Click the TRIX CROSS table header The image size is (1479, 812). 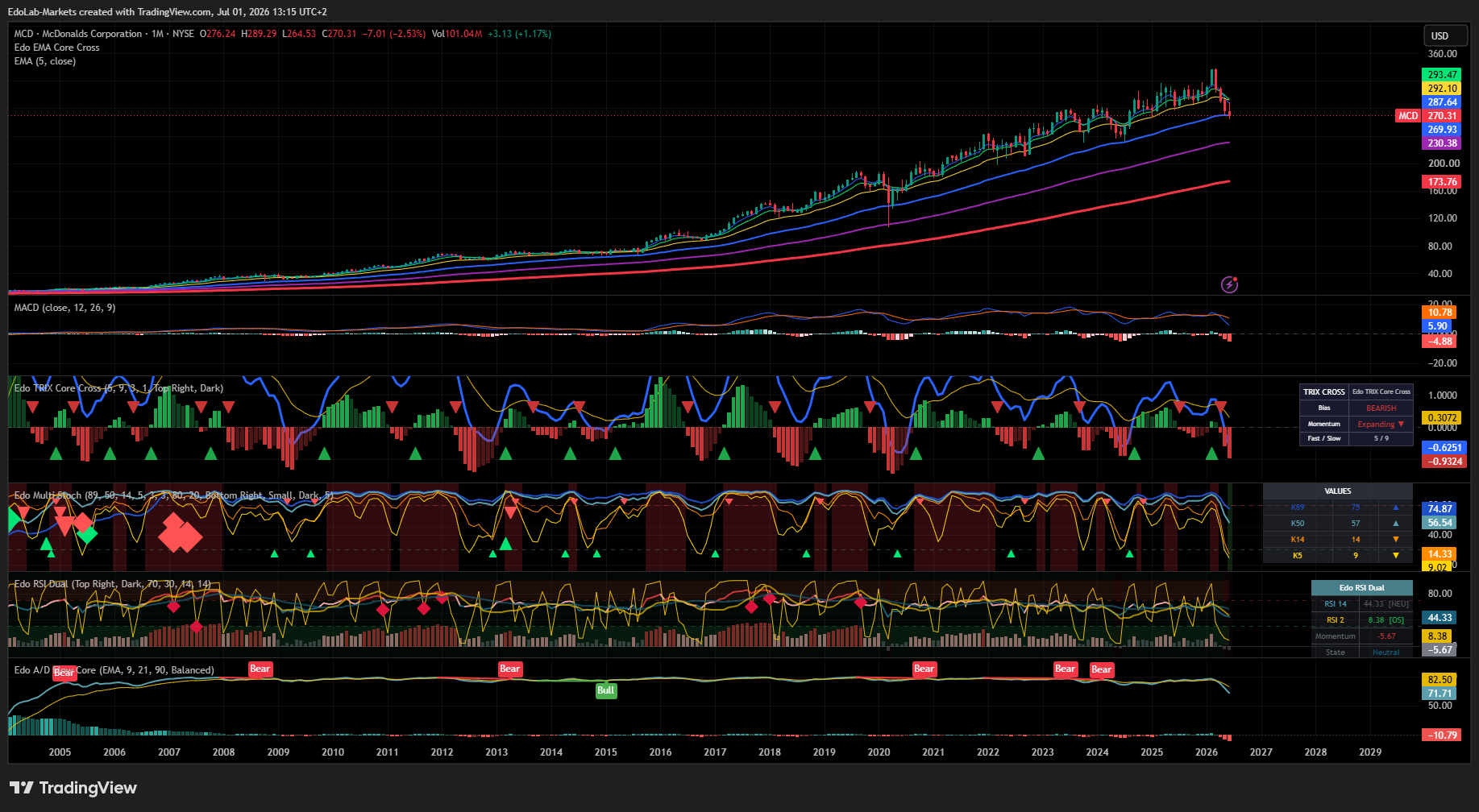coord(1324,392)
